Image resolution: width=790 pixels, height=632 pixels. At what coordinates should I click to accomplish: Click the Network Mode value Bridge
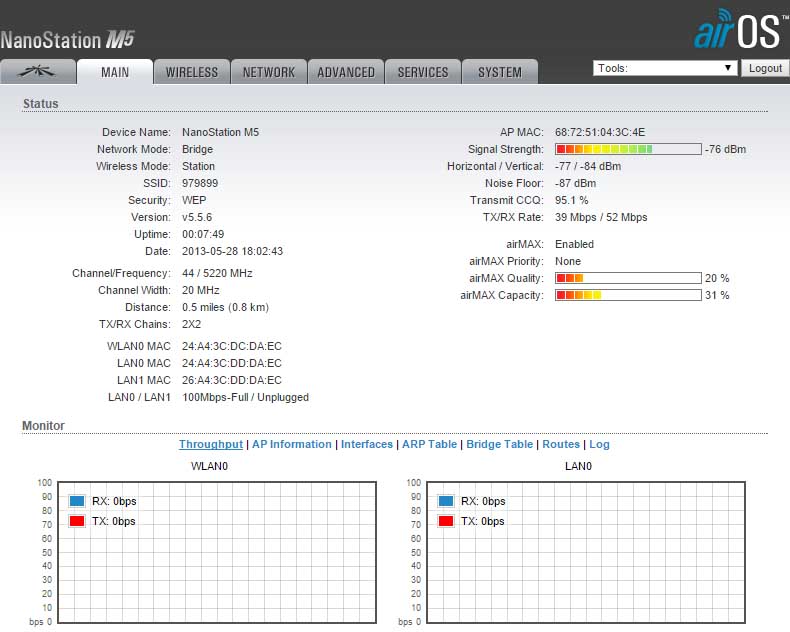[x=198, y=149]
